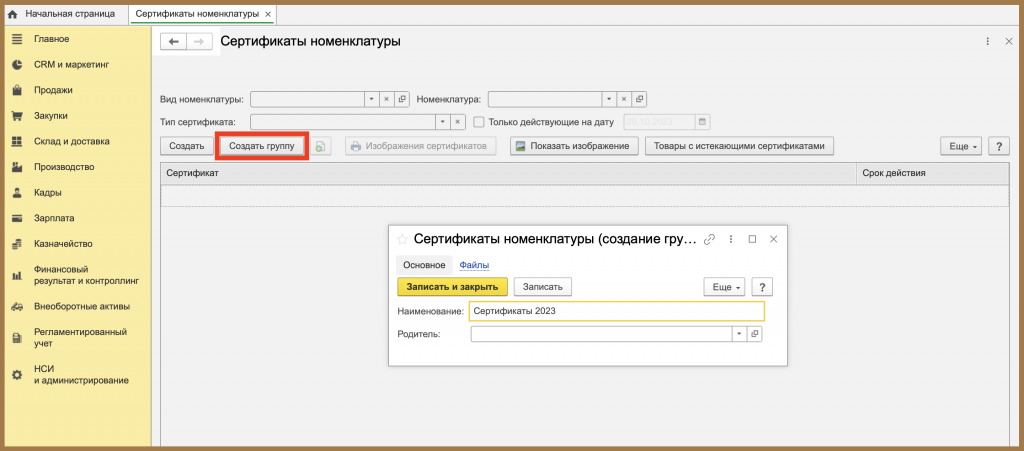This screenshot has width=1024, height=451.
Task: Open the Казначейство section
Action: [63, 244]
